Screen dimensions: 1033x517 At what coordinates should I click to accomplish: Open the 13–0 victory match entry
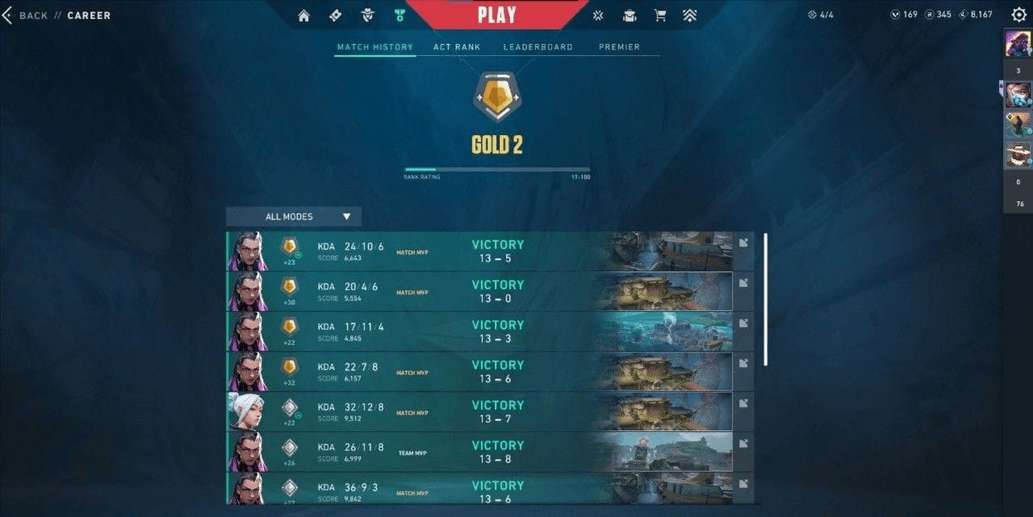tap(490, 291)
